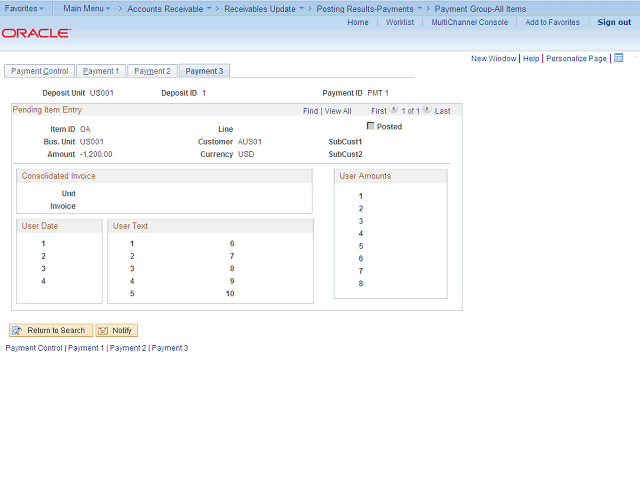Open the Main Menu dropdown
This screenshot has width=640, height=480.
point(87,8)
